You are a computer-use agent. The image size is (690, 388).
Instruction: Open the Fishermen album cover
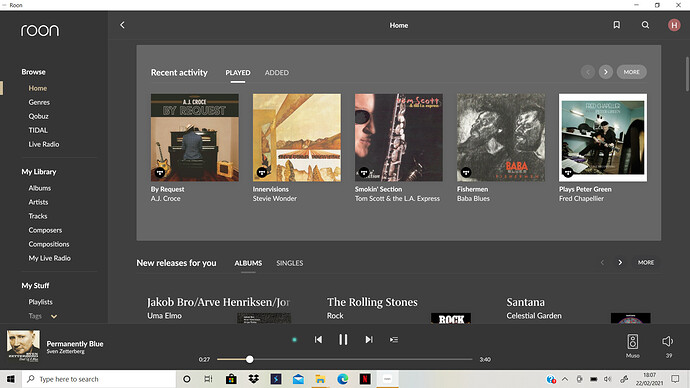(x=501, y=137)
